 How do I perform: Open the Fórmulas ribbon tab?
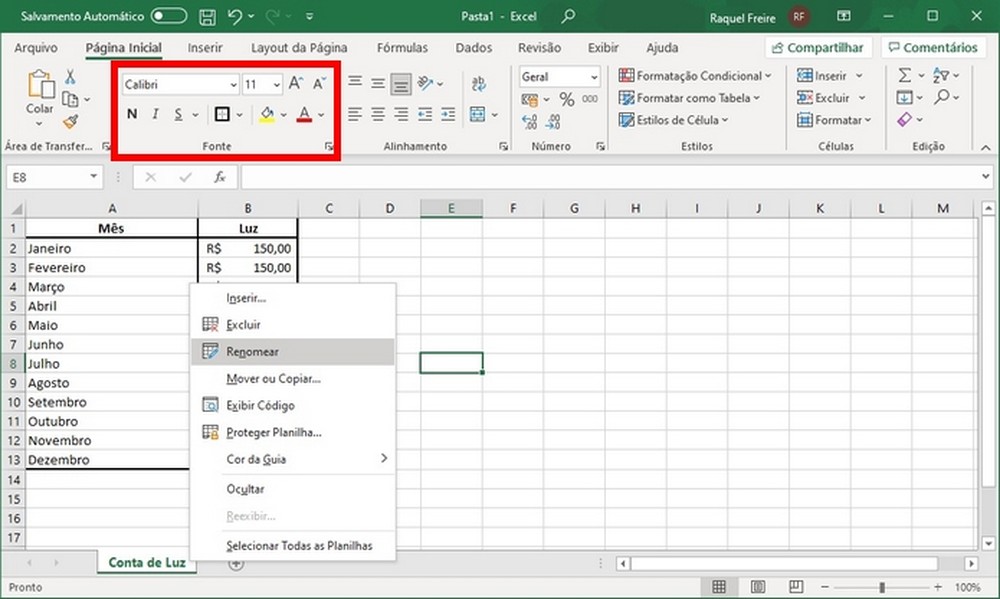coord(402,48)
